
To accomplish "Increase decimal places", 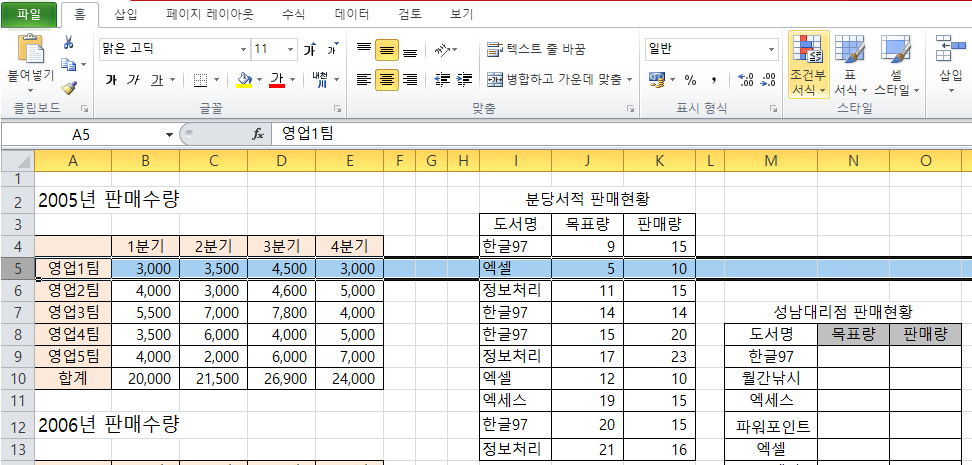I will 746,80.
